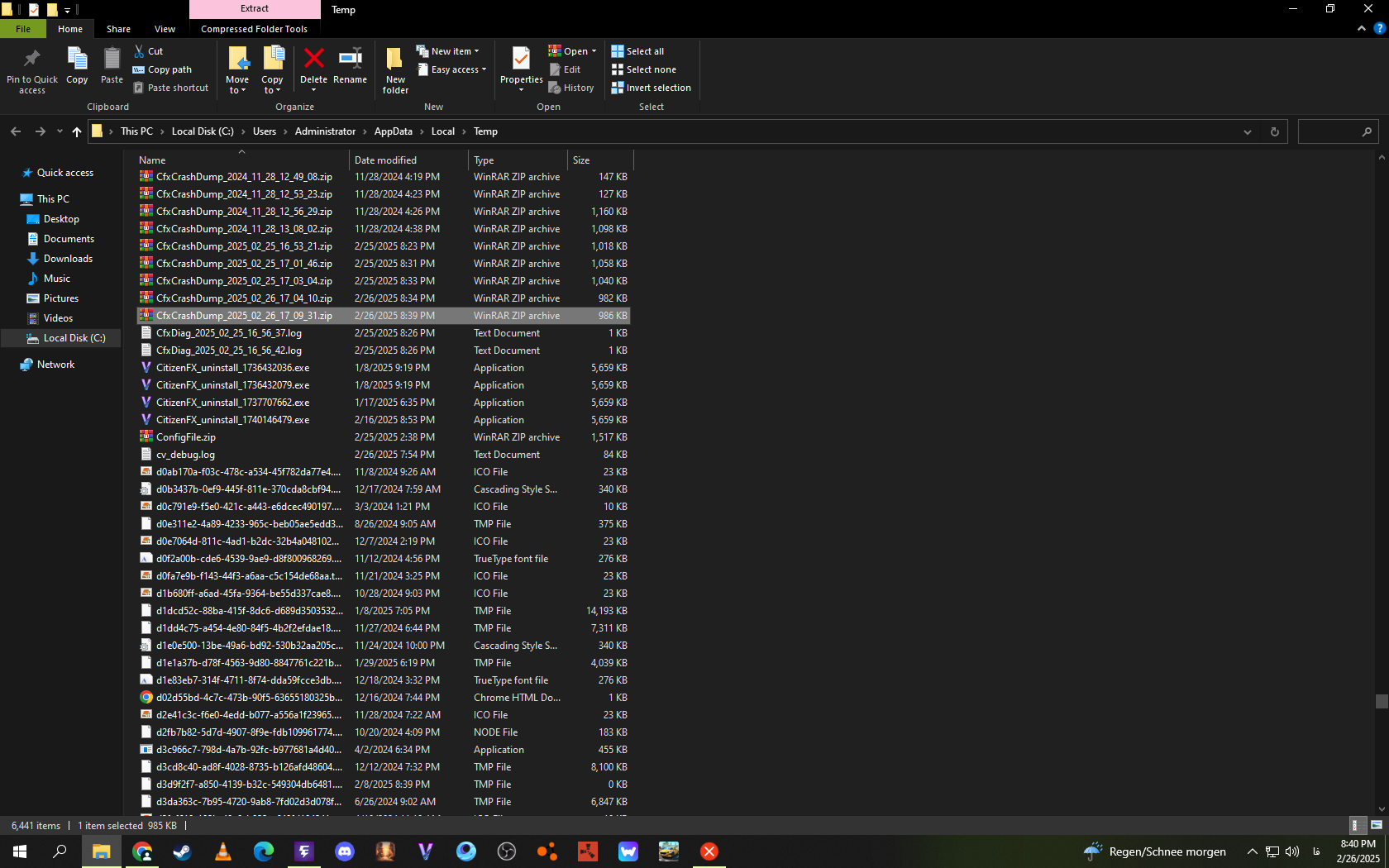Click the Paste icon in Clipboard group
The width and height of the screenshot is (1389, 868).
[x=112, y=66]
